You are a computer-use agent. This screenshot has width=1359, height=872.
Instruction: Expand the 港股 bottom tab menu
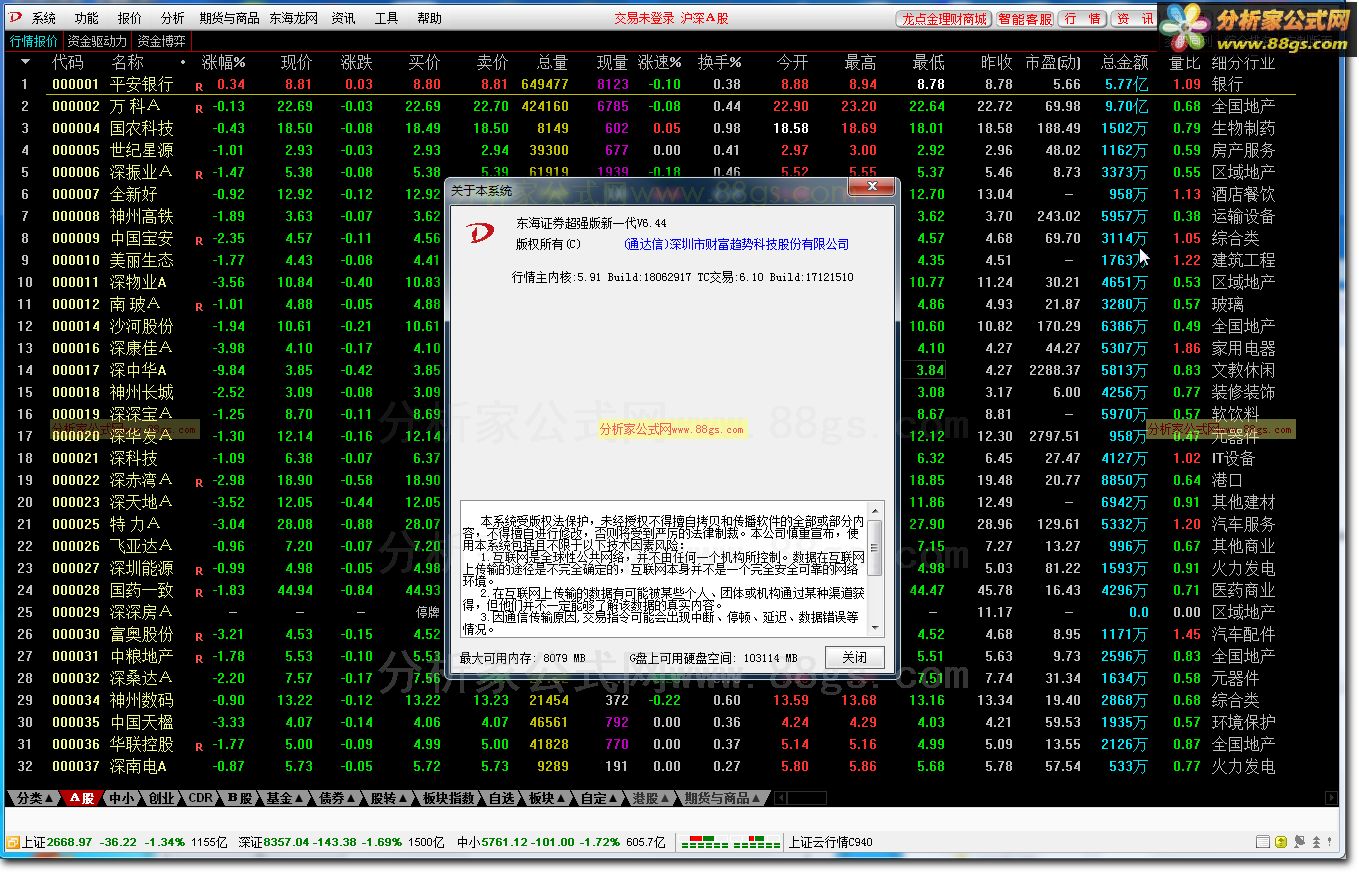coord(650,798)
